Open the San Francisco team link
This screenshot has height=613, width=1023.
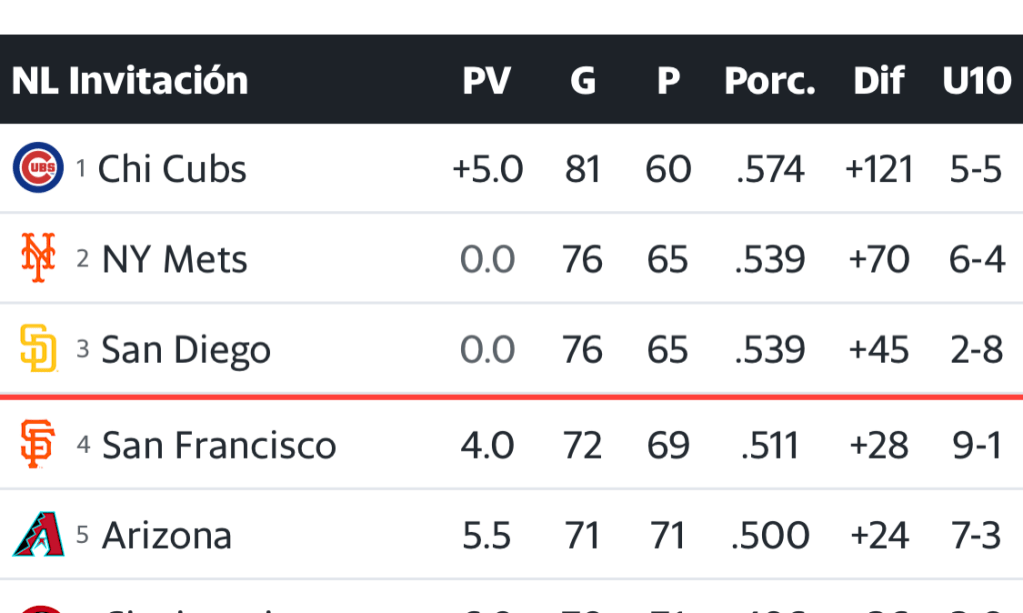[x=218, y=445]
